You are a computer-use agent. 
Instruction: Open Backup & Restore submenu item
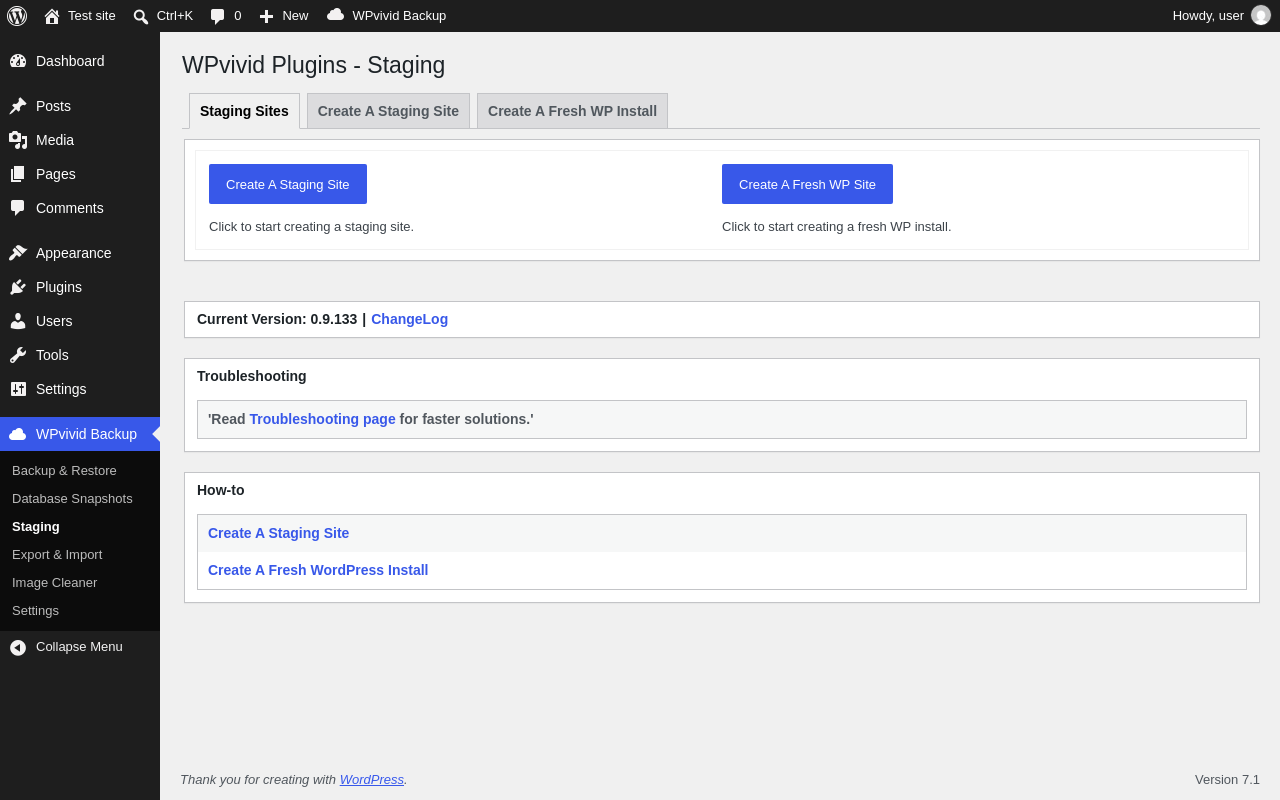[64, 470]
